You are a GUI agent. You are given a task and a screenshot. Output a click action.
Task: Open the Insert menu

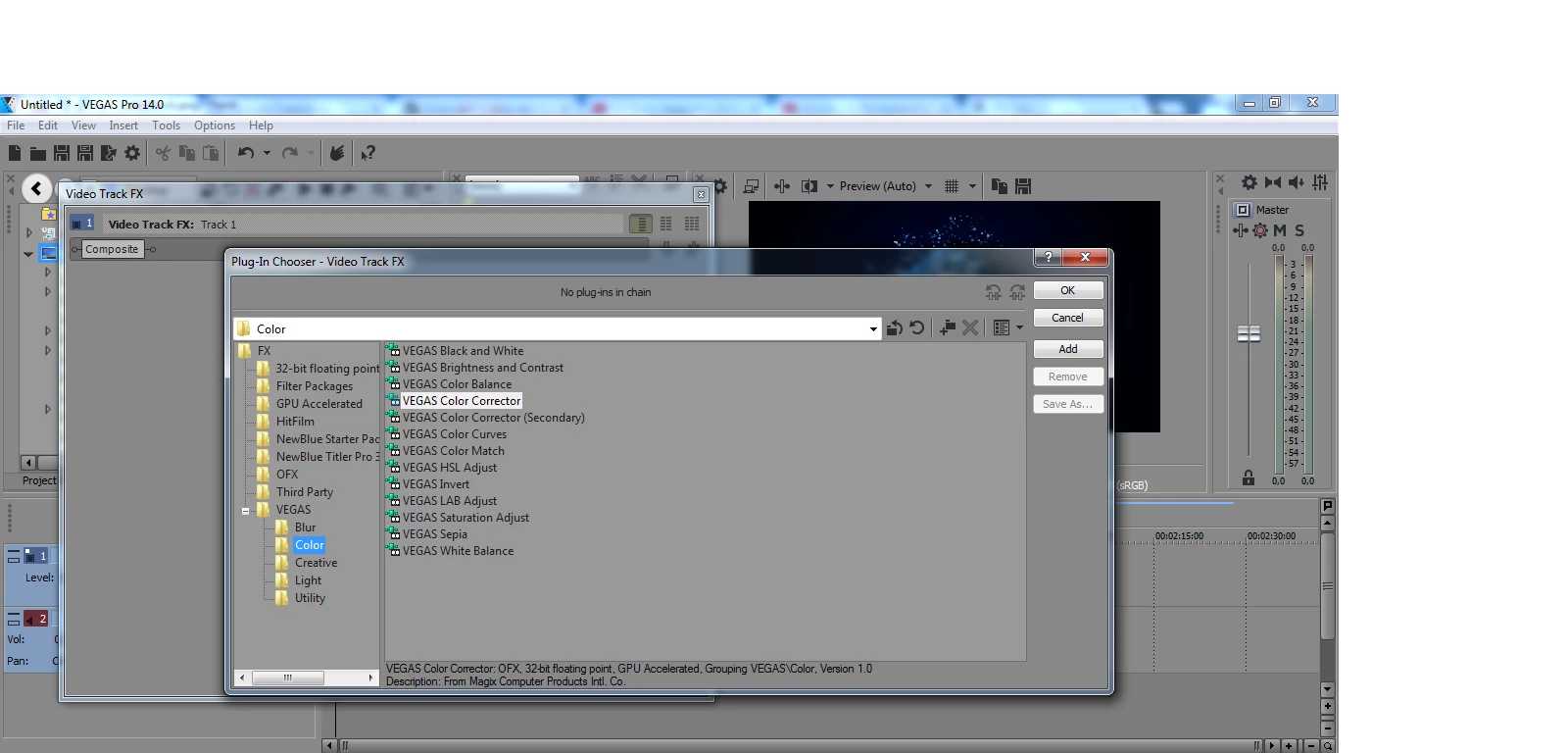click(x=123, y=125)
